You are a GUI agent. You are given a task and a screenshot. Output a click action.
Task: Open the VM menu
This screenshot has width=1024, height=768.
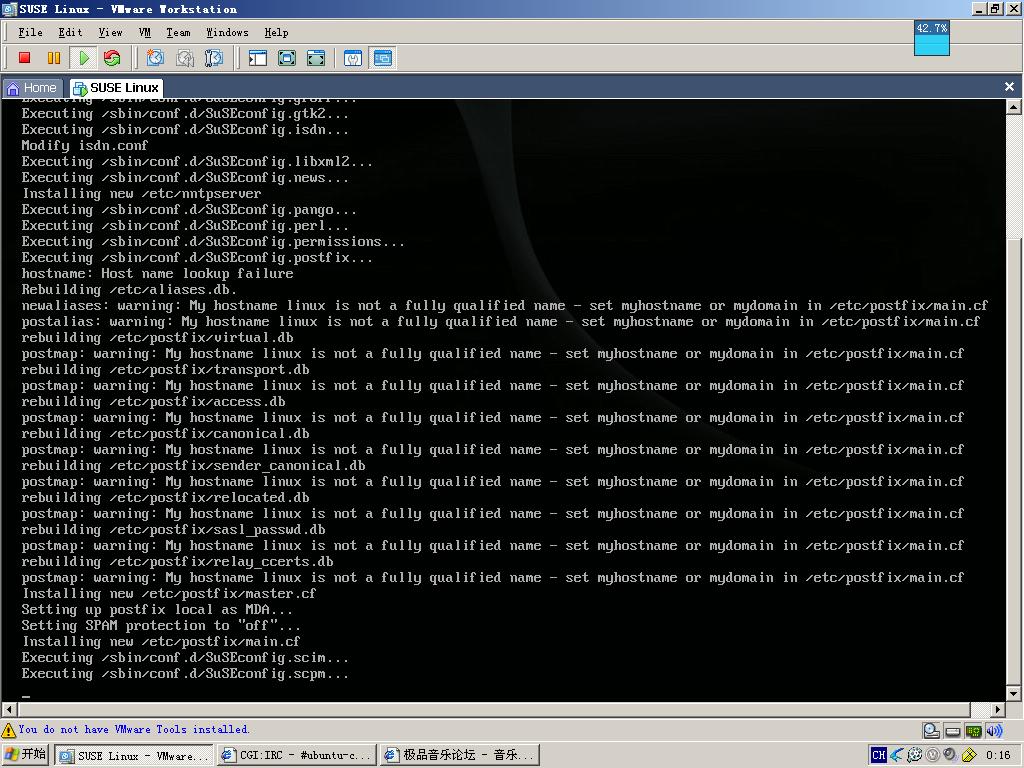point(145,32)
